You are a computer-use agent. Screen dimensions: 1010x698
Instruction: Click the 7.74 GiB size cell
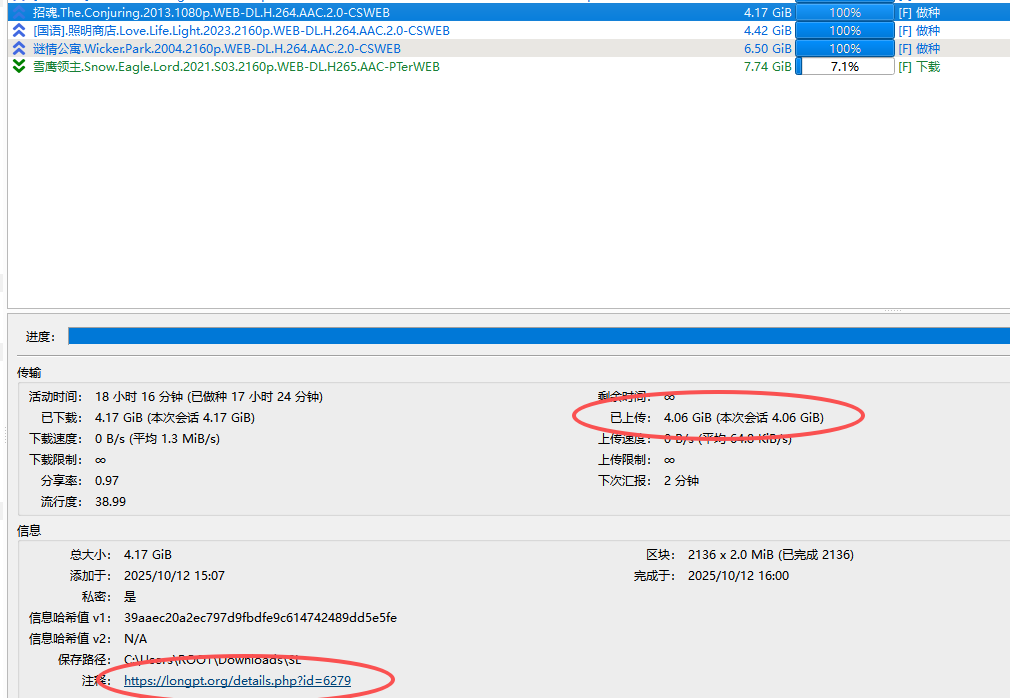click(x=767, y=67)
